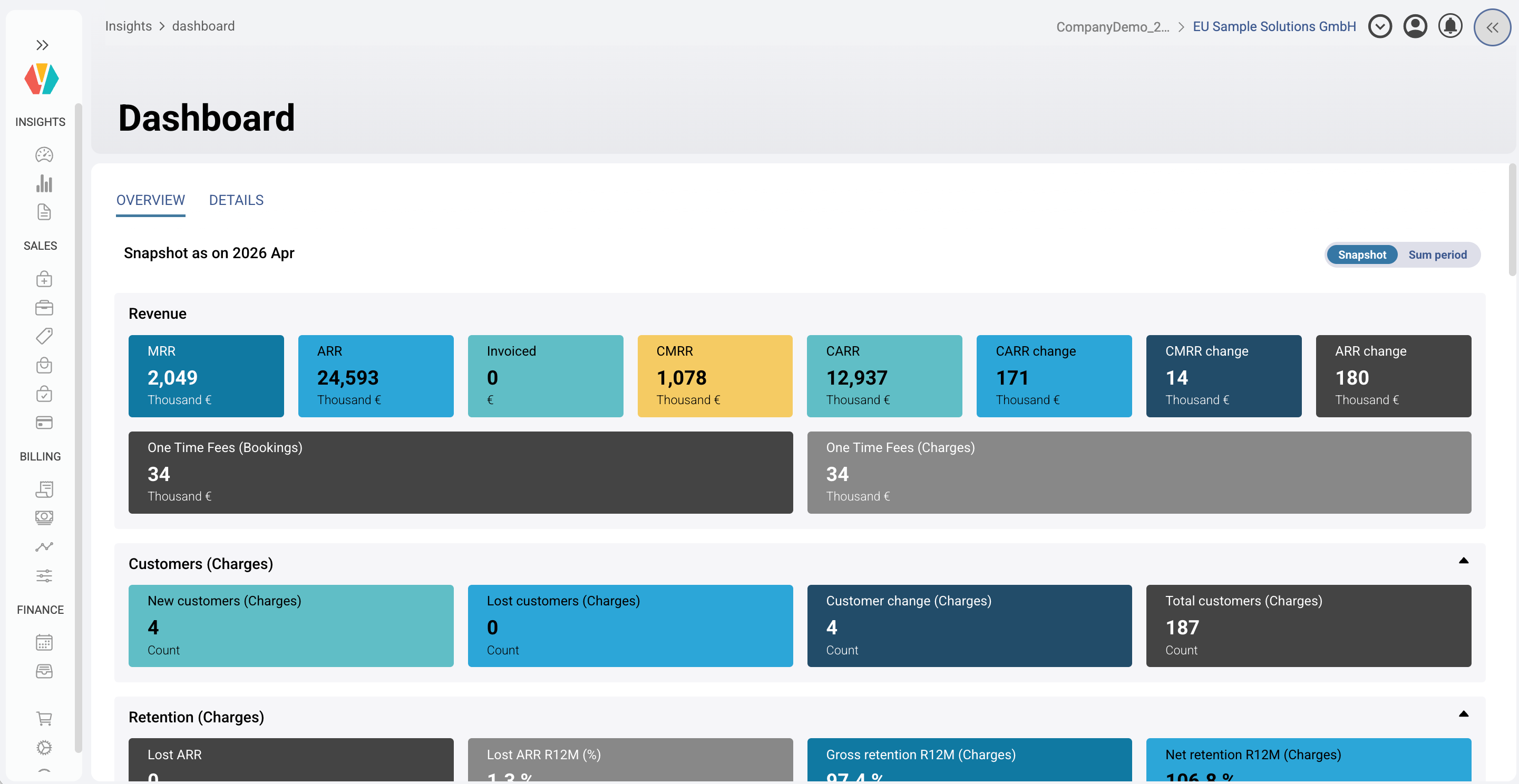The image size is (1519, 784).
Task: Switch to the OVERVIEW tab
Action: tap(150, 200)
